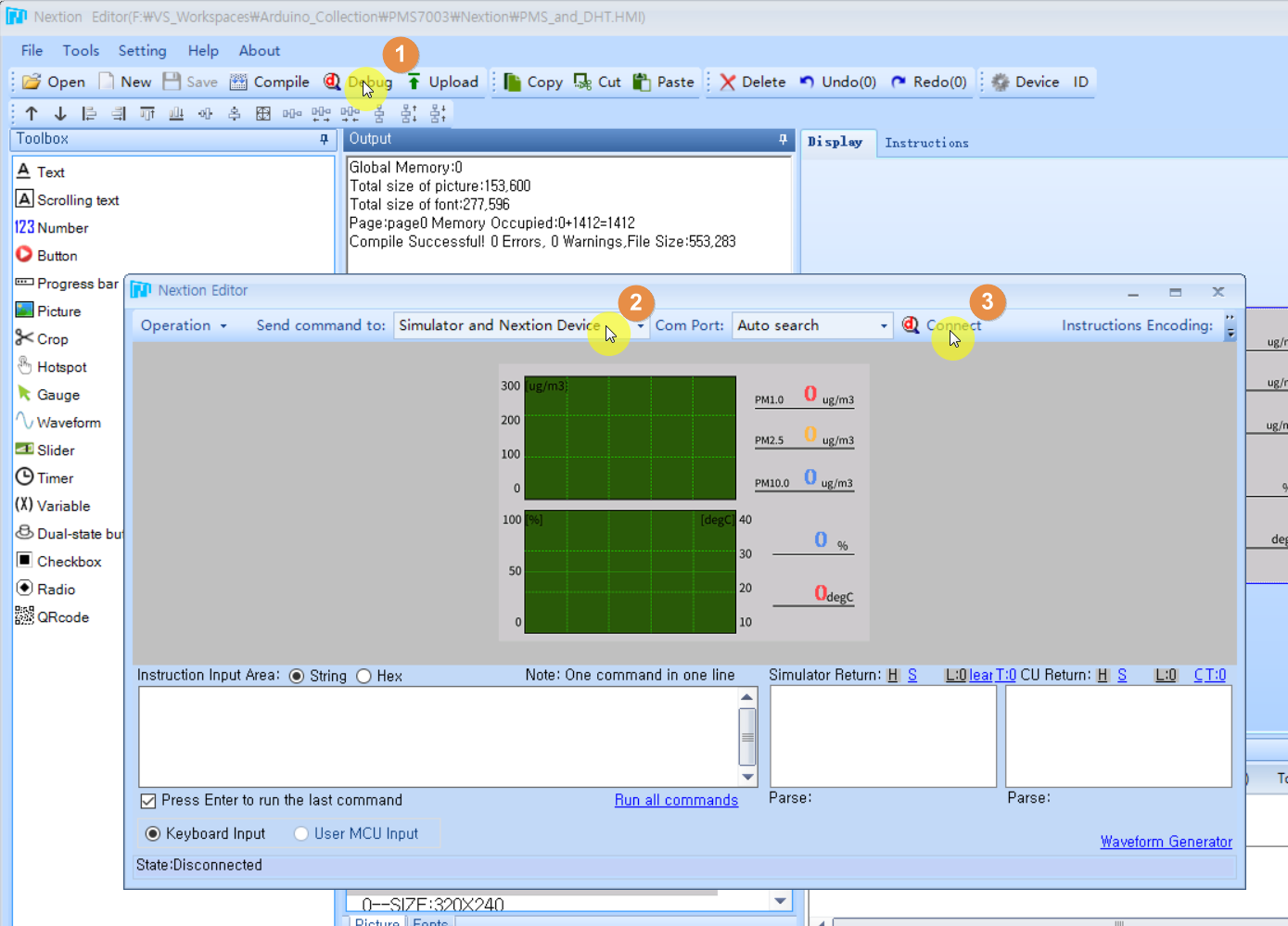
Task: Switch to the Display tab
Action: pyautogui.click(x=835, y=142)
